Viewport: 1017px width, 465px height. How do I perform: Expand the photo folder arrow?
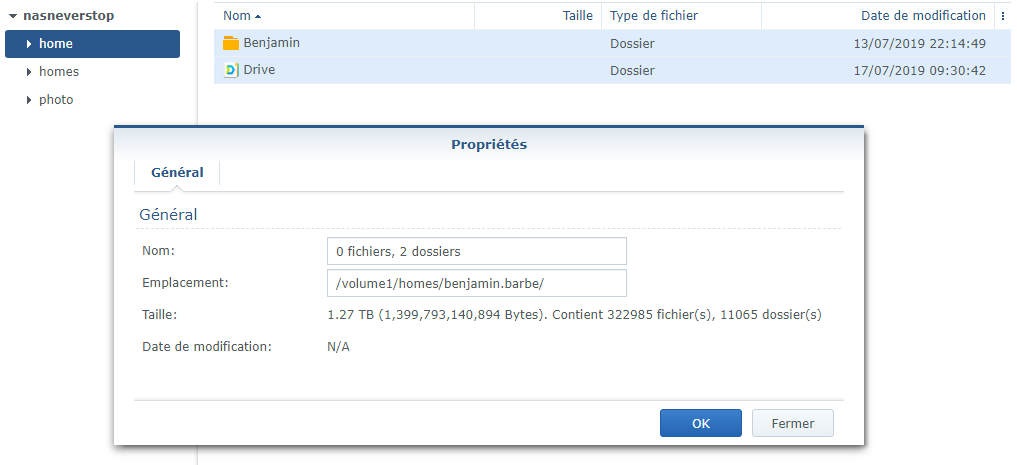[x=29, y=100]
